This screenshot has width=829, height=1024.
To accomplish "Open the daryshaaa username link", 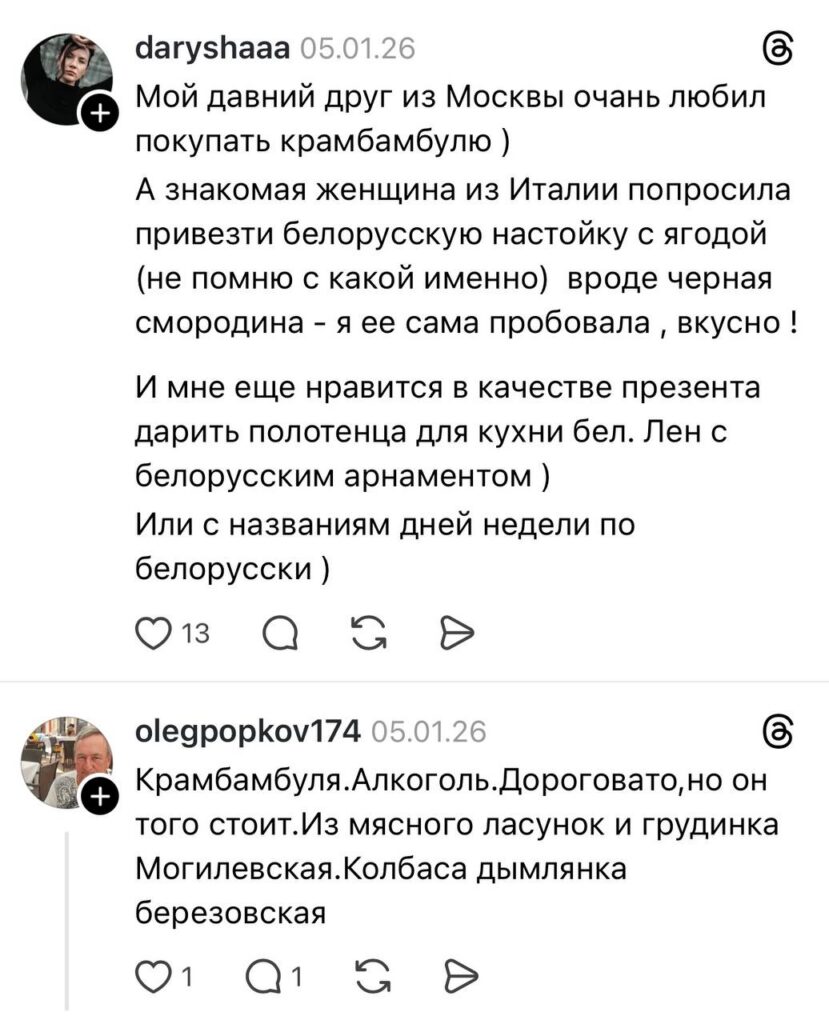I will (x=211, y=49).
